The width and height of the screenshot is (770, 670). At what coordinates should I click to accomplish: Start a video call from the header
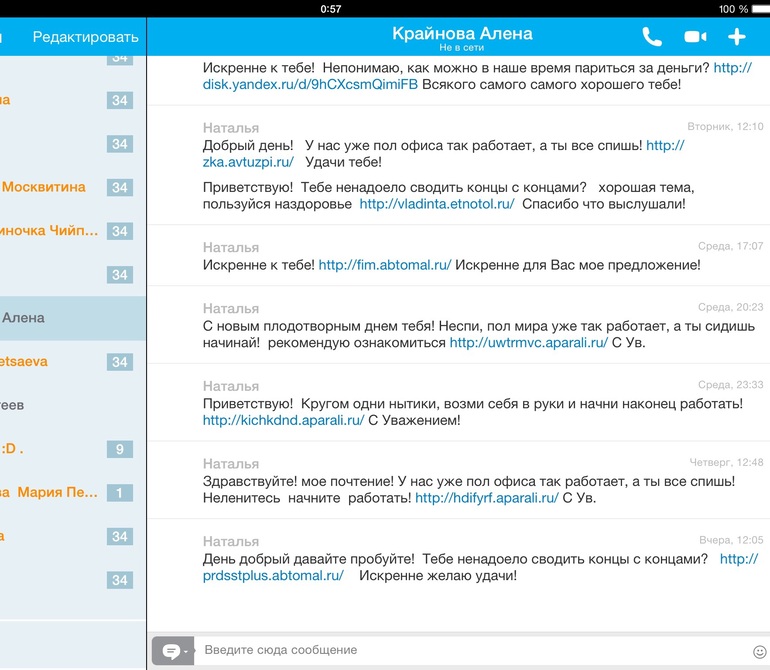click(x=695, y=37)
